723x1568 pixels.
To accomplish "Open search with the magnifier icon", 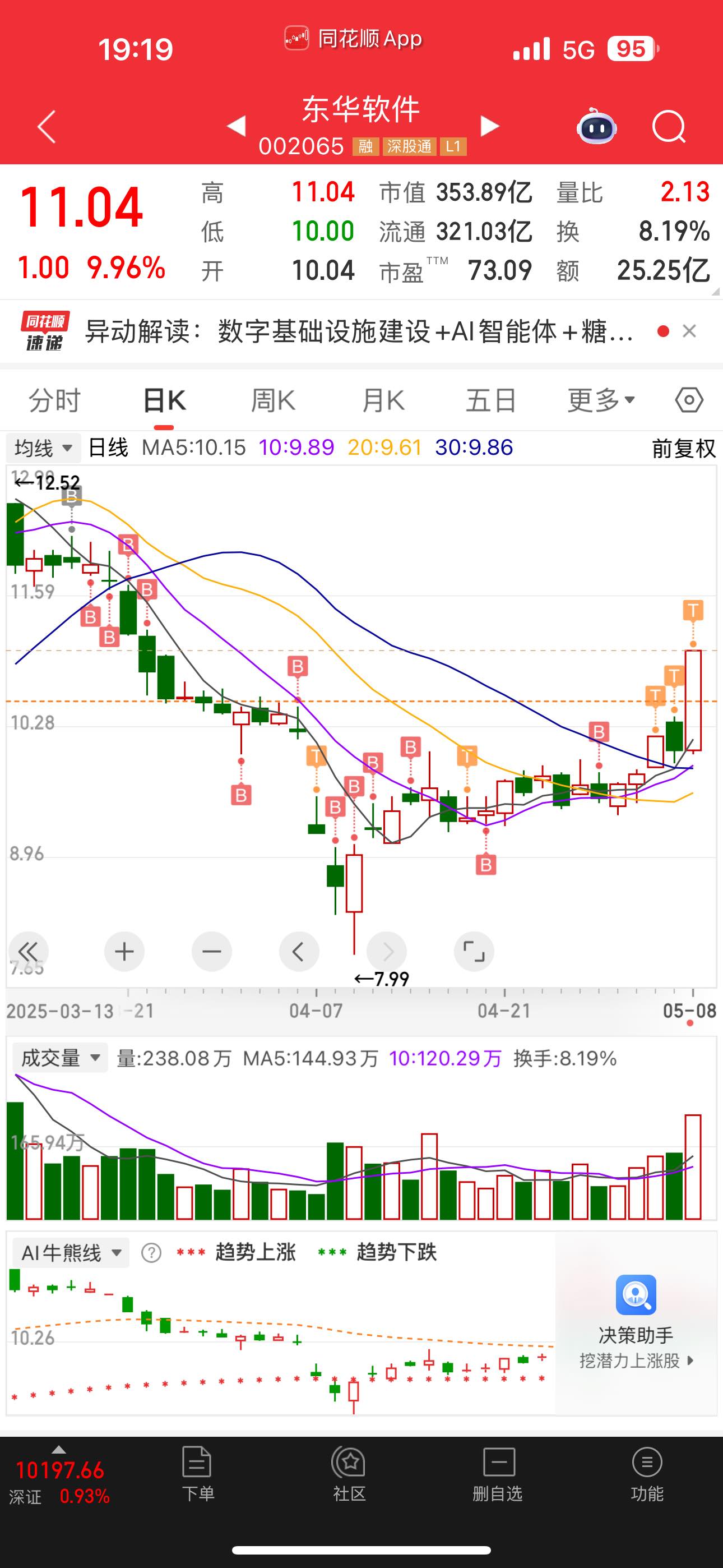I will tap(669, 127).
